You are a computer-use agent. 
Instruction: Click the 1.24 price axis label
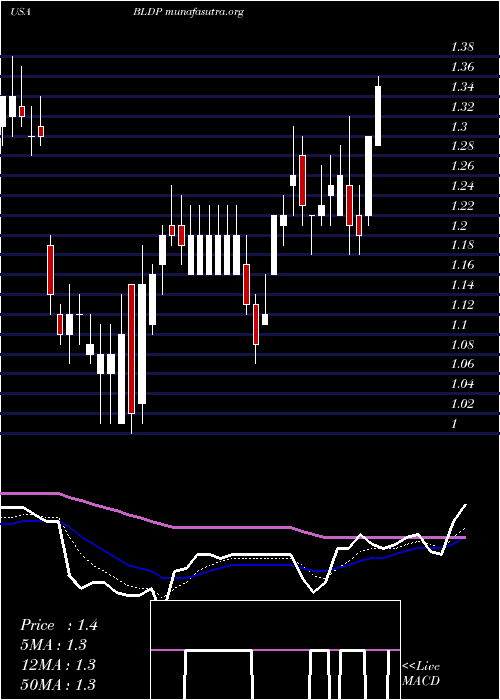[462, 186]
